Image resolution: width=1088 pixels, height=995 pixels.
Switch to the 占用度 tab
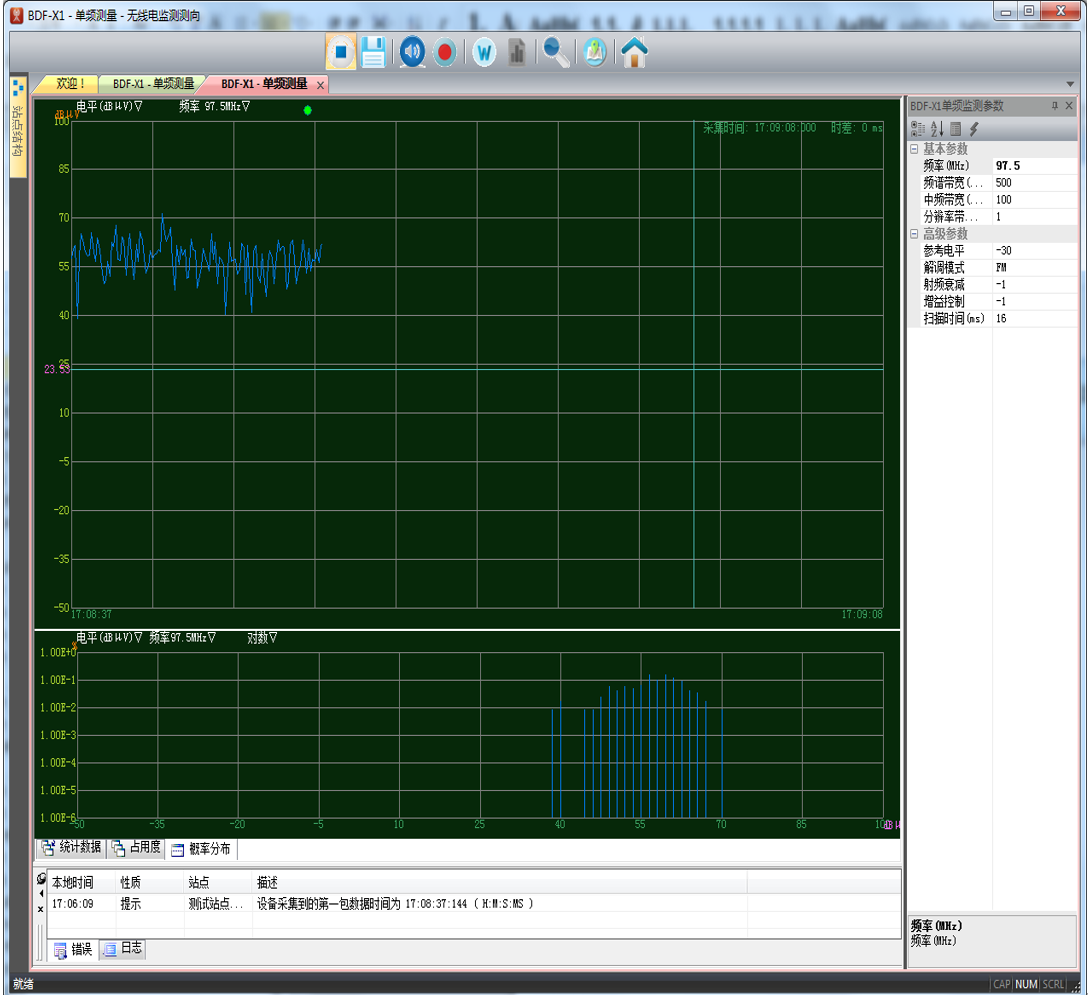coord(136,848)
